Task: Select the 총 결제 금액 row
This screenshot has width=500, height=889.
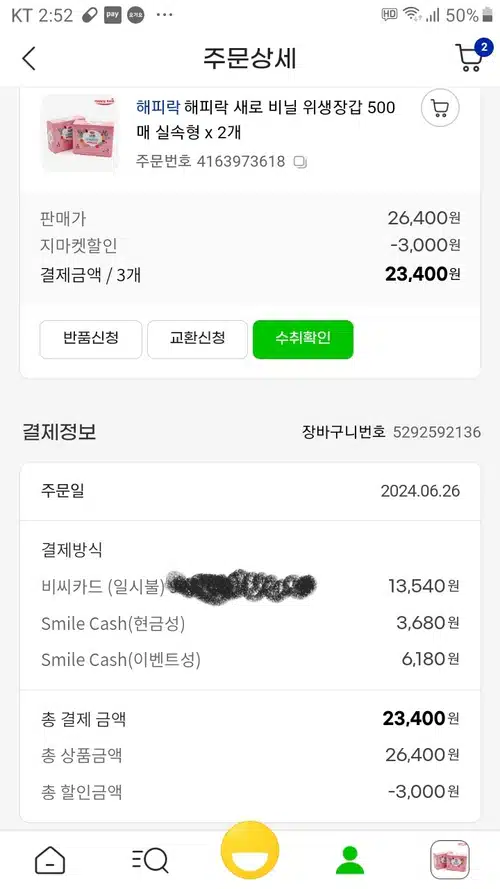Action: pos(250,719)
